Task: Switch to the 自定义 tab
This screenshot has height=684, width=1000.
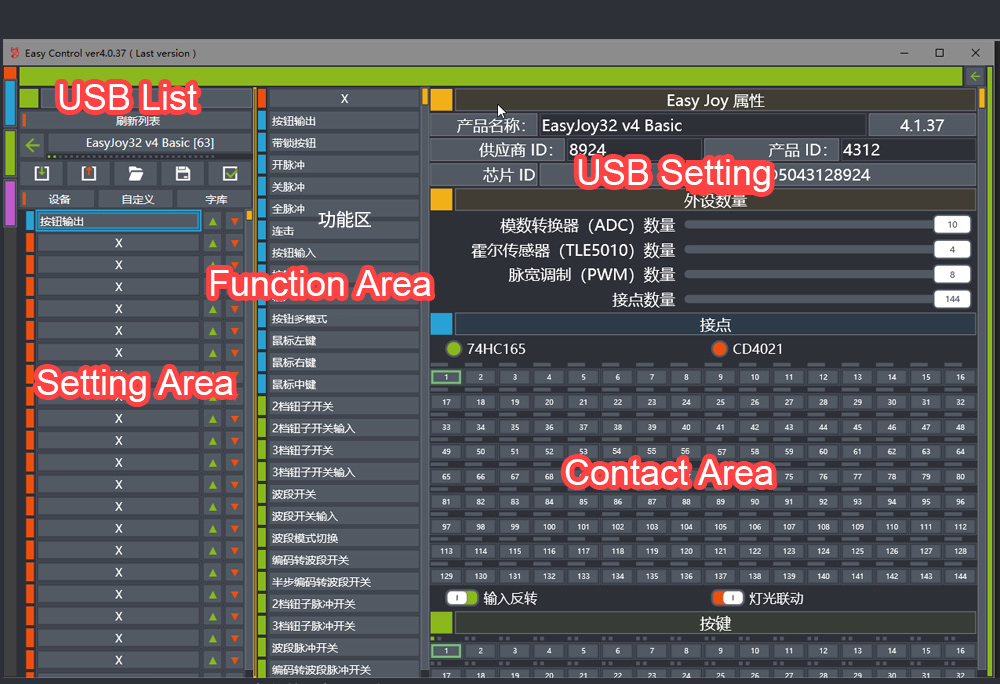Action: (138, 199)
